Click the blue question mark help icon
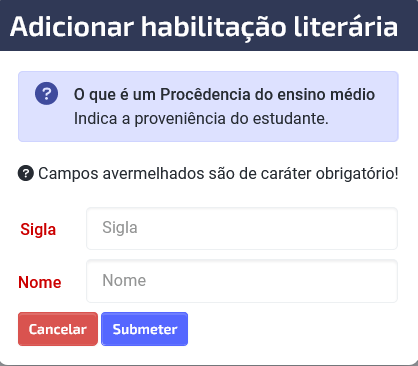 click(x=46, y=94)
